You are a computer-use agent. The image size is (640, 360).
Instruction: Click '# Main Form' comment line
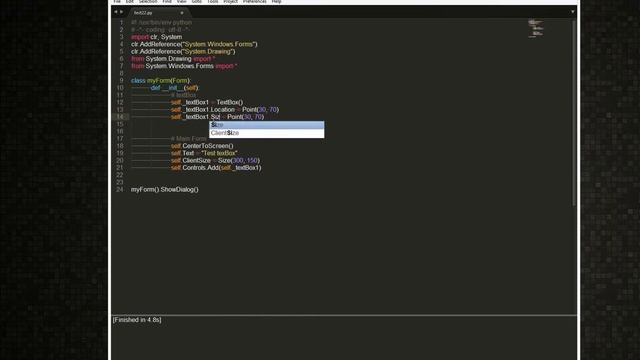[189, 139]
